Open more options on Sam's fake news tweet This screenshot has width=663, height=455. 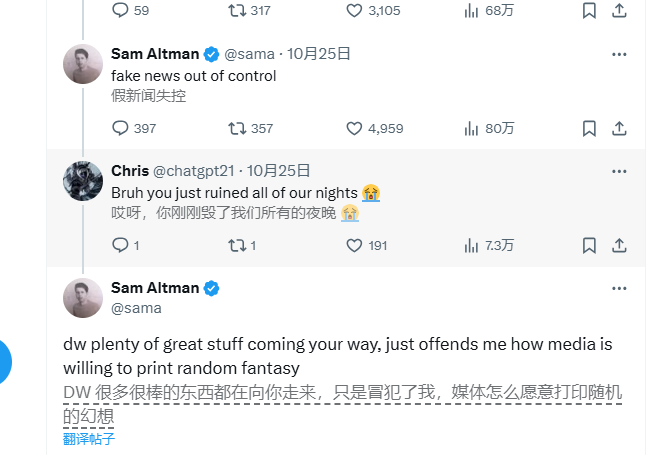click(619, 54)
